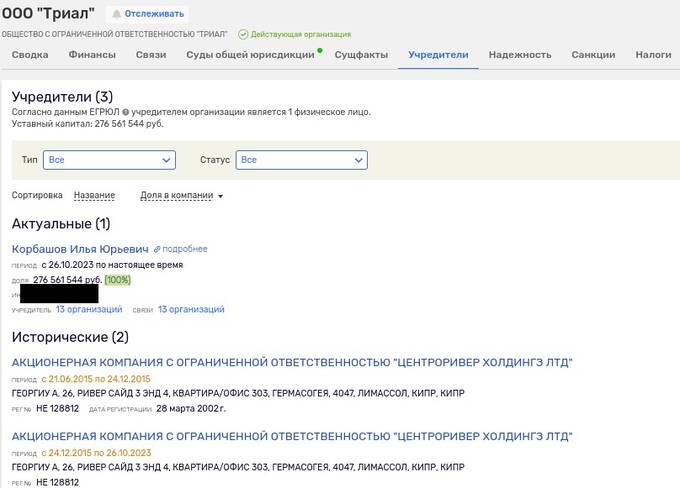Select the Надежность tab
Screen dimensions: 680x488
click(520, 55)
